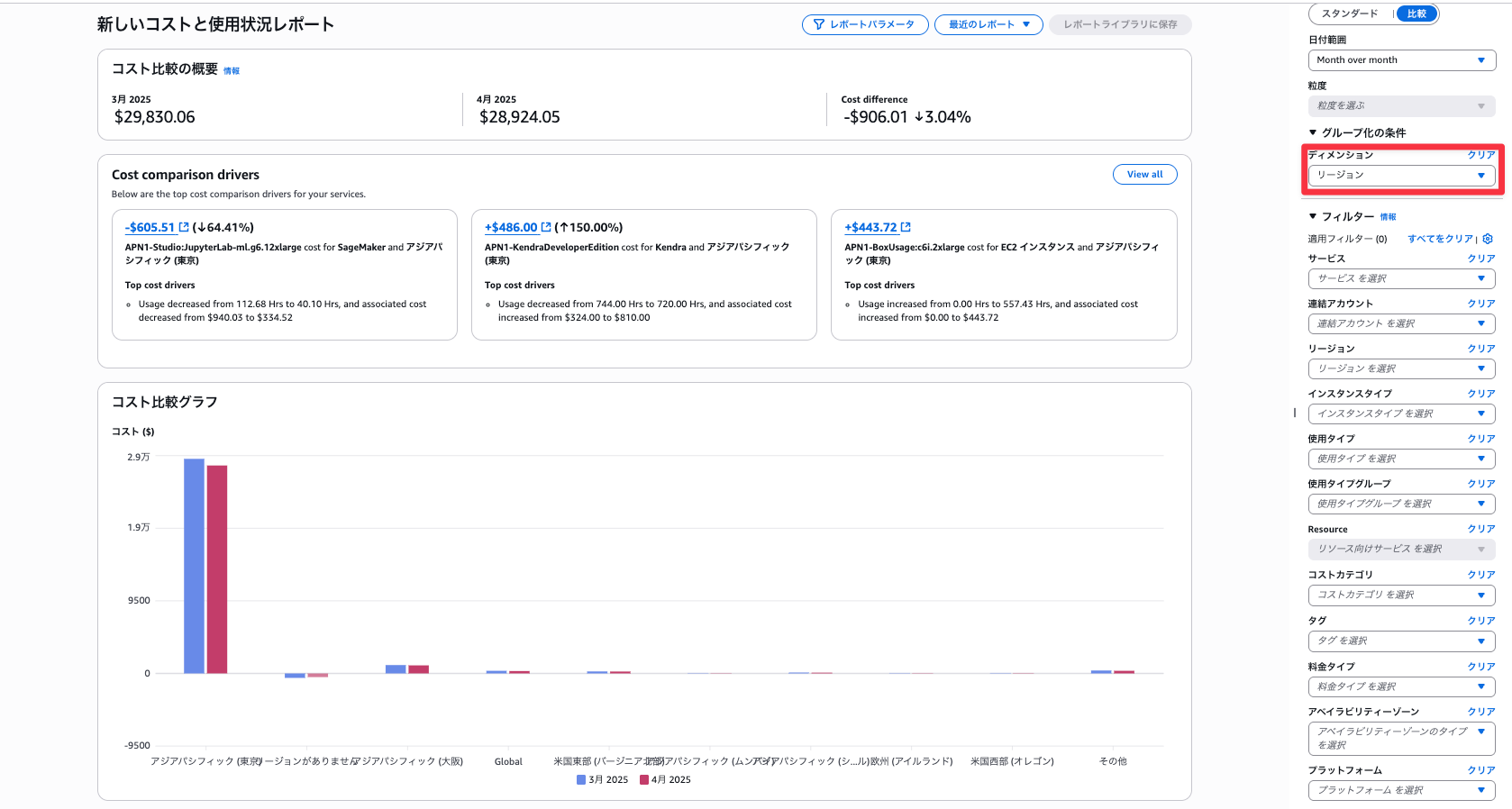The image size is (1512, 809).
Task: Switch to スタンダード report mode
Action: tap(1349, 14)
